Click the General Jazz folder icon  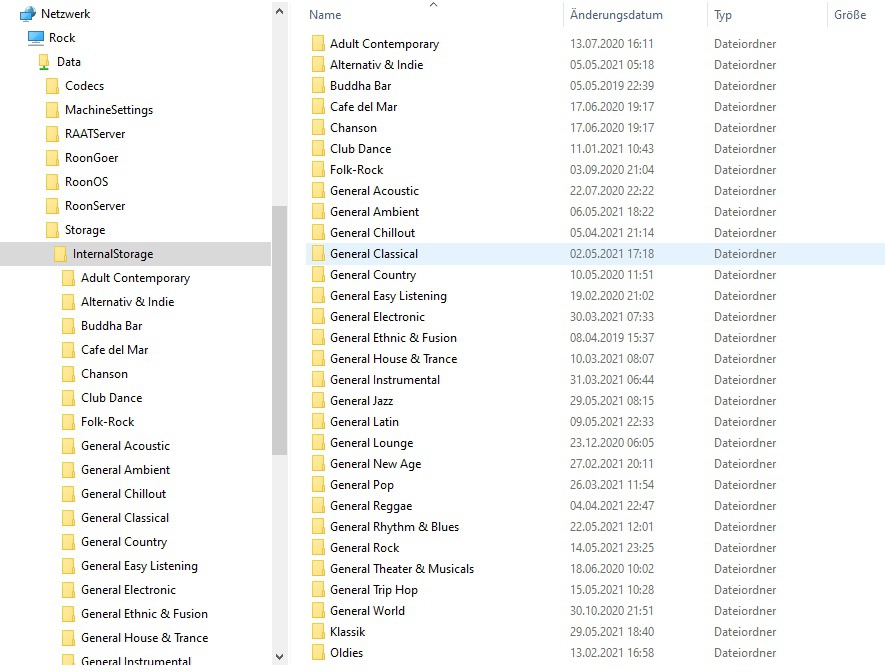[x=318, y=401]
